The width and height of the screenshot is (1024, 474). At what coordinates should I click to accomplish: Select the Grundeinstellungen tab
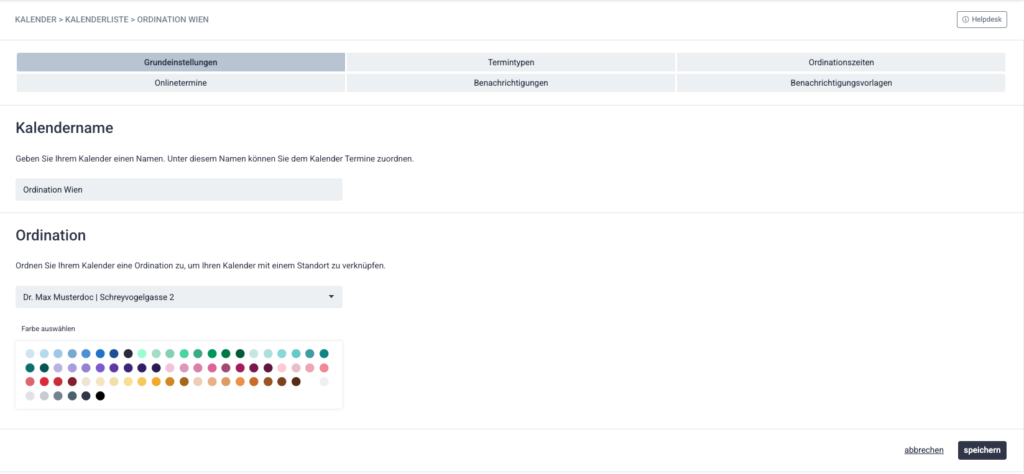pyautogui.click(x=180, y=62)
